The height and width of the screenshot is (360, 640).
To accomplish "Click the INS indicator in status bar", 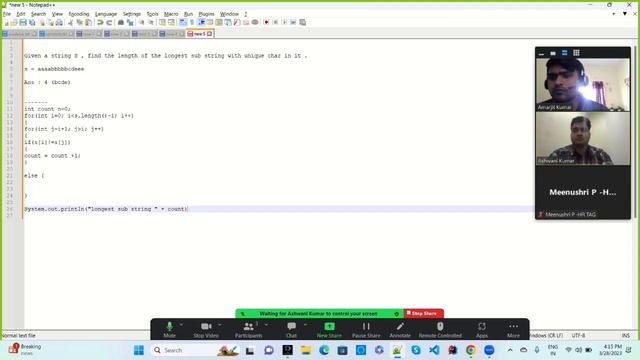I will click(626, 336).
